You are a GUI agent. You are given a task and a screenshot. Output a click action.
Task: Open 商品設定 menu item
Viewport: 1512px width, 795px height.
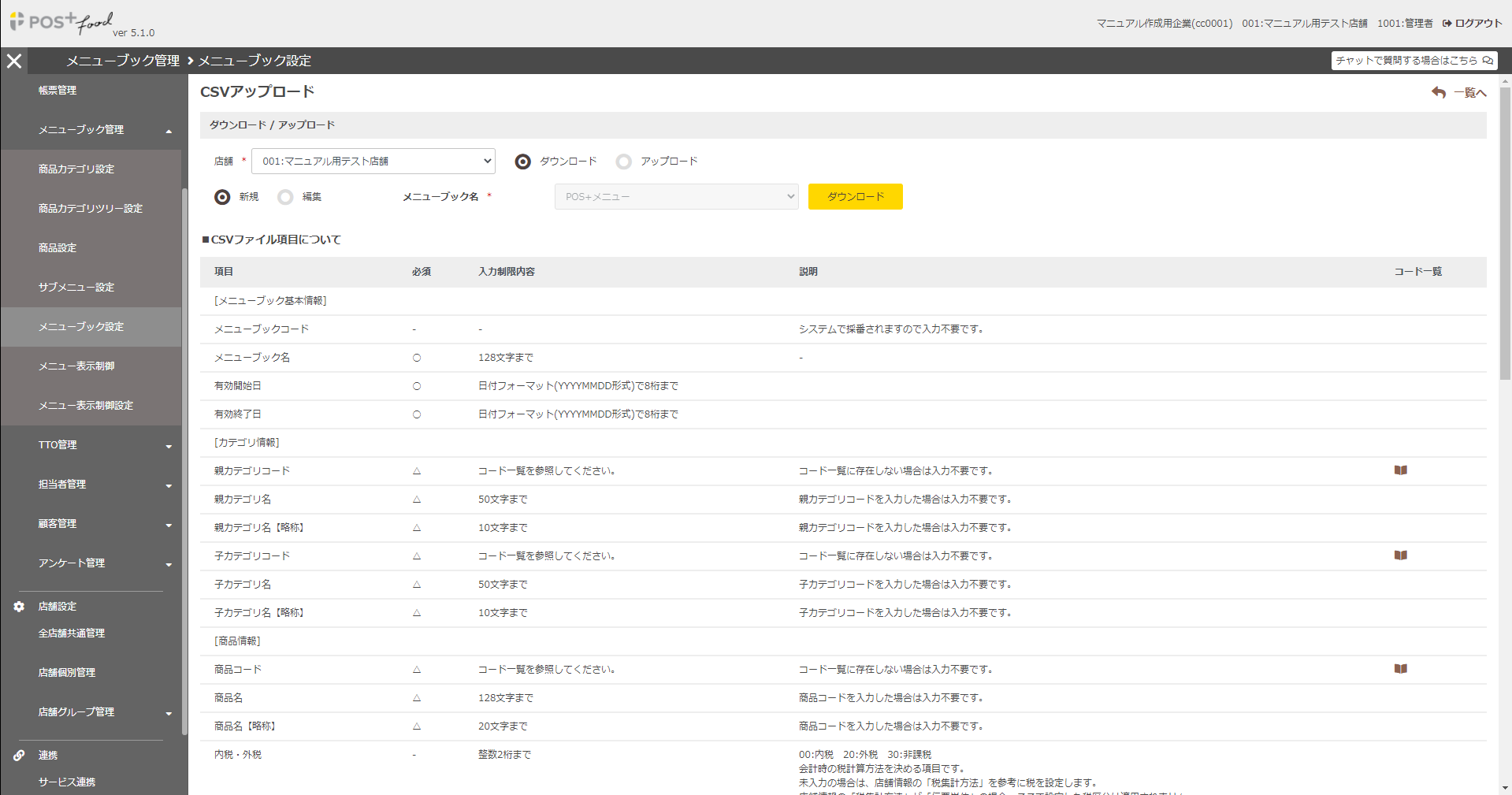(x=91, y=248)
